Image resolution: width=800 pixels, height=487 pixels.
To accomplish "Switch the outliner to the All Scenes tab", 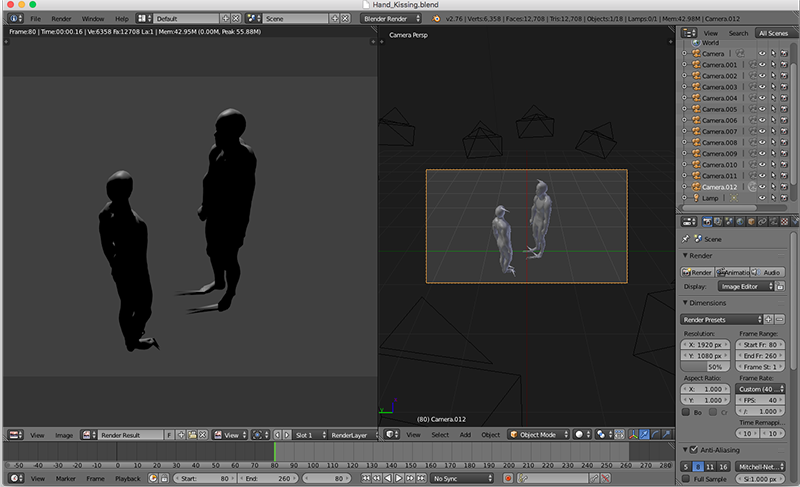I will (x=773, y=33).
